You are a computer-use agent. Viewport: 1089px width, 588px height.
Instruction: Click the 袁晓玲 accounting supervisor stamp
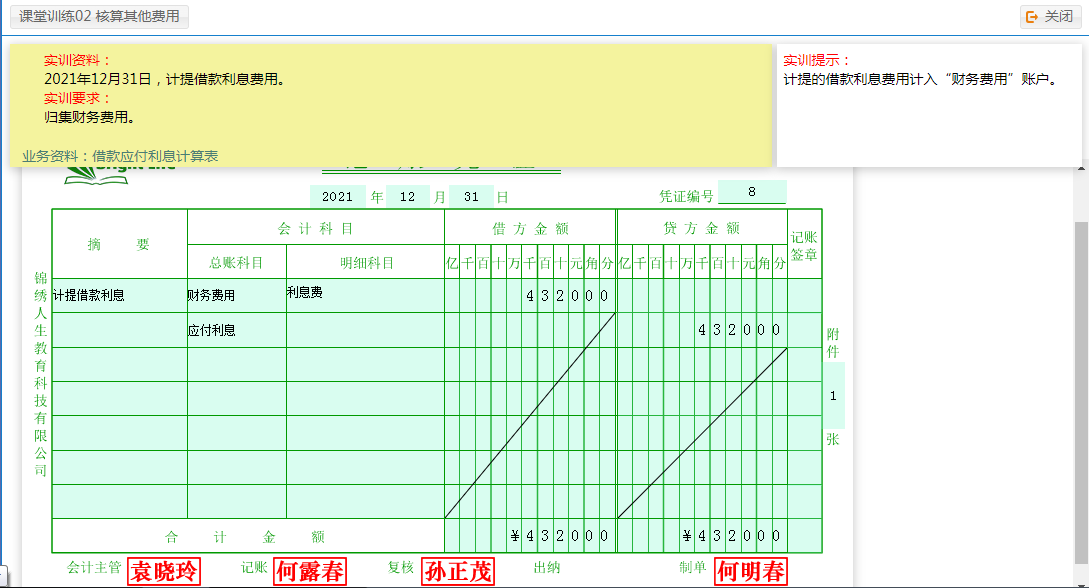coord(164,571)
